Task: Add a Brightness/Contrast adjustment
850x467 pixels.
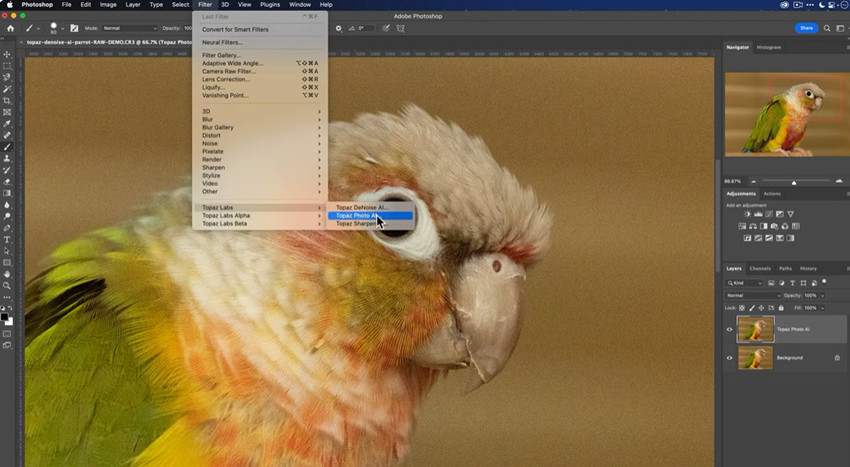Action: click(x=747, y=214)
